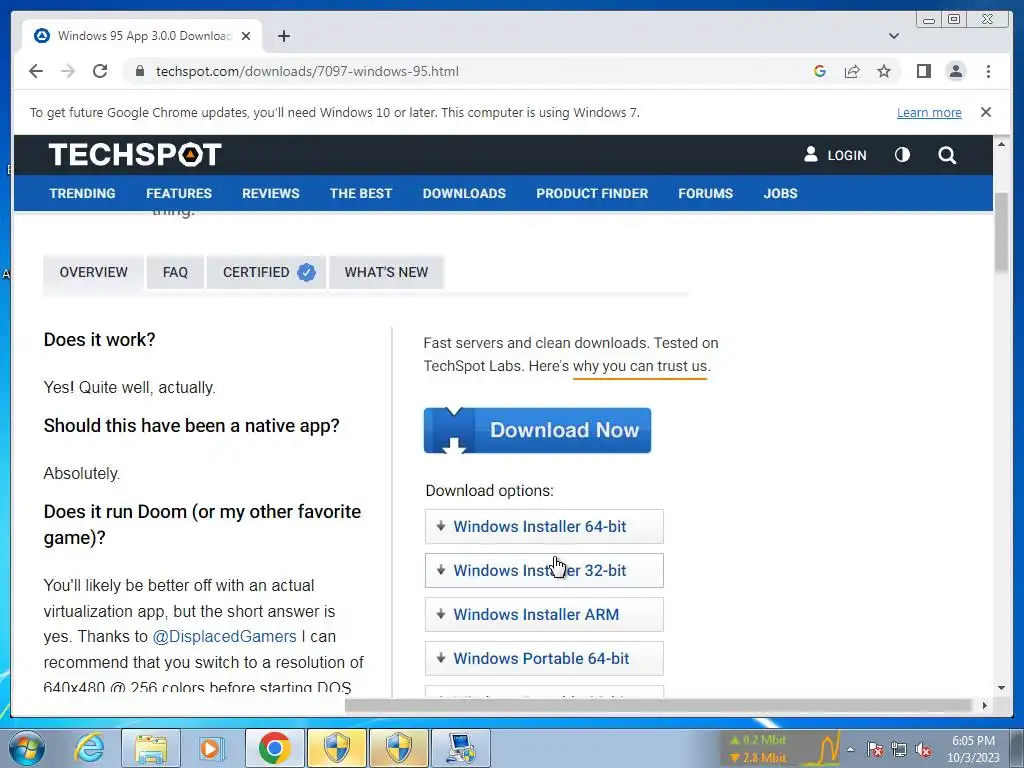Open the TechSpot LOGIN link
Viewport: 1024px width, 768px height.
click(835, 155)
